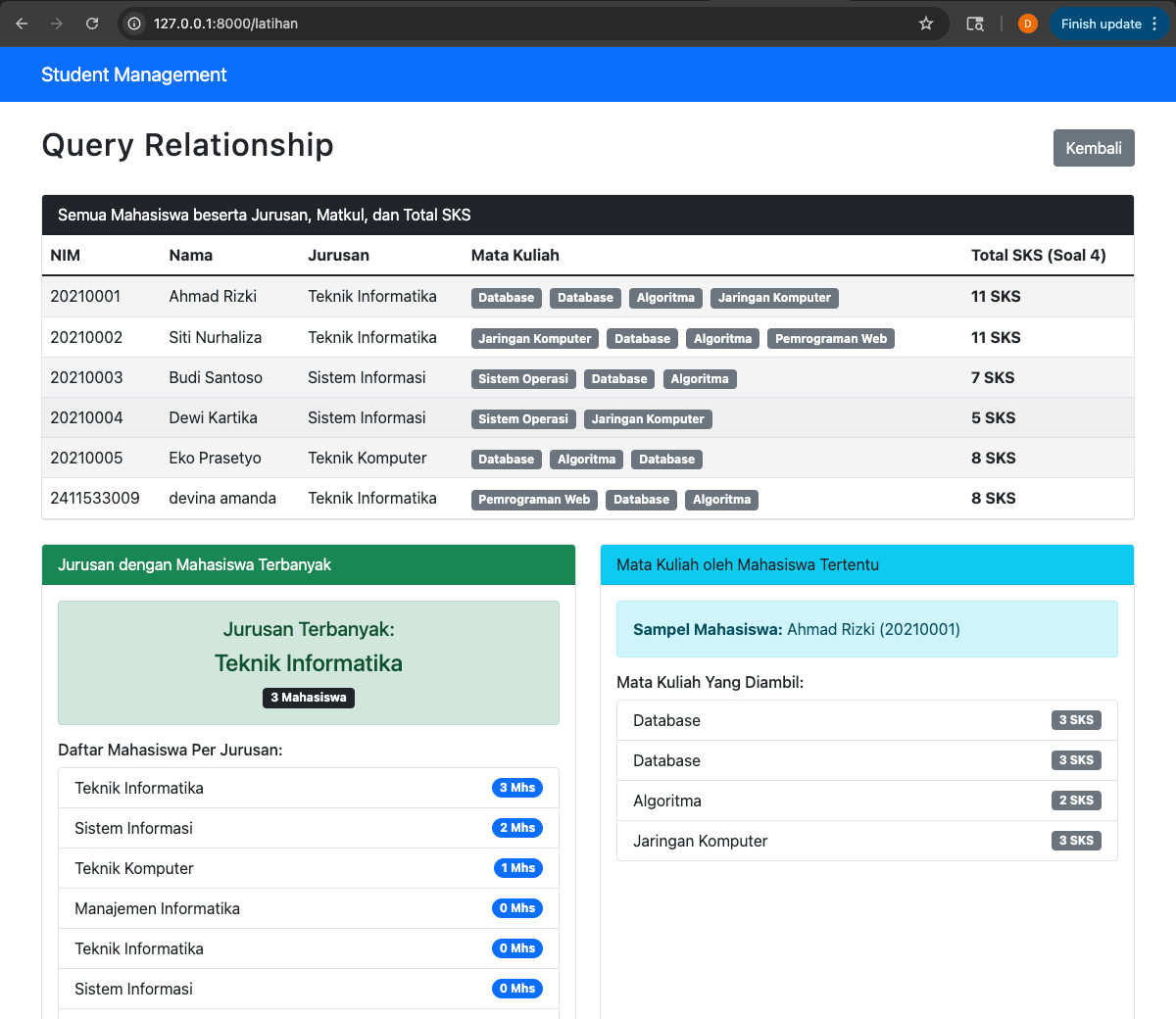Click Pemrograman Web badge in Siti Nurhaliza row
Screen dimensions: 1176x1019
tap(831, 339)
